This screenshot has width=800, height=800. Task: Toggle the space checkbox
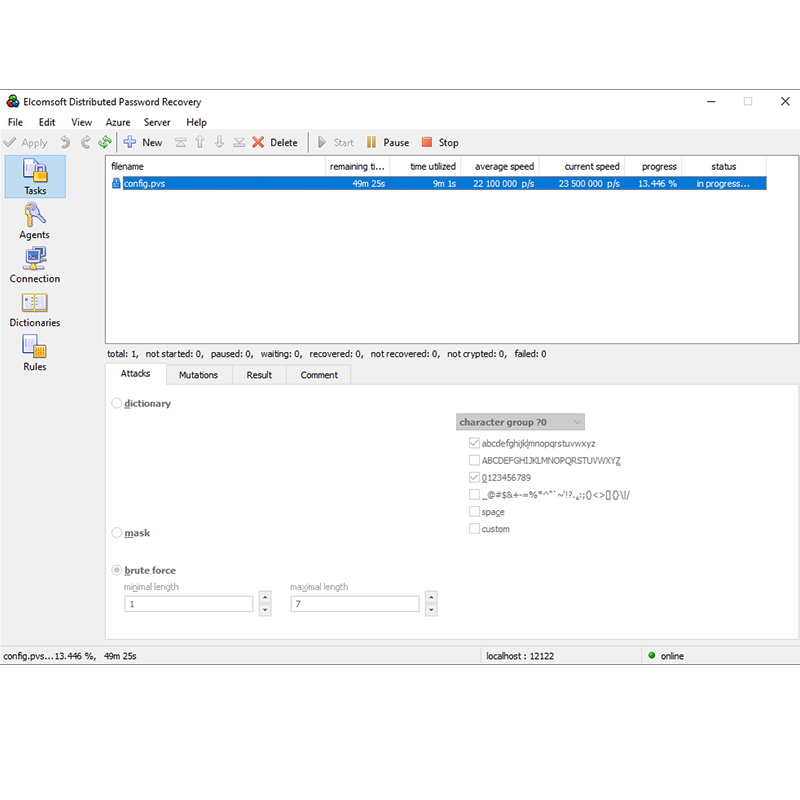[x=474, y=512]
